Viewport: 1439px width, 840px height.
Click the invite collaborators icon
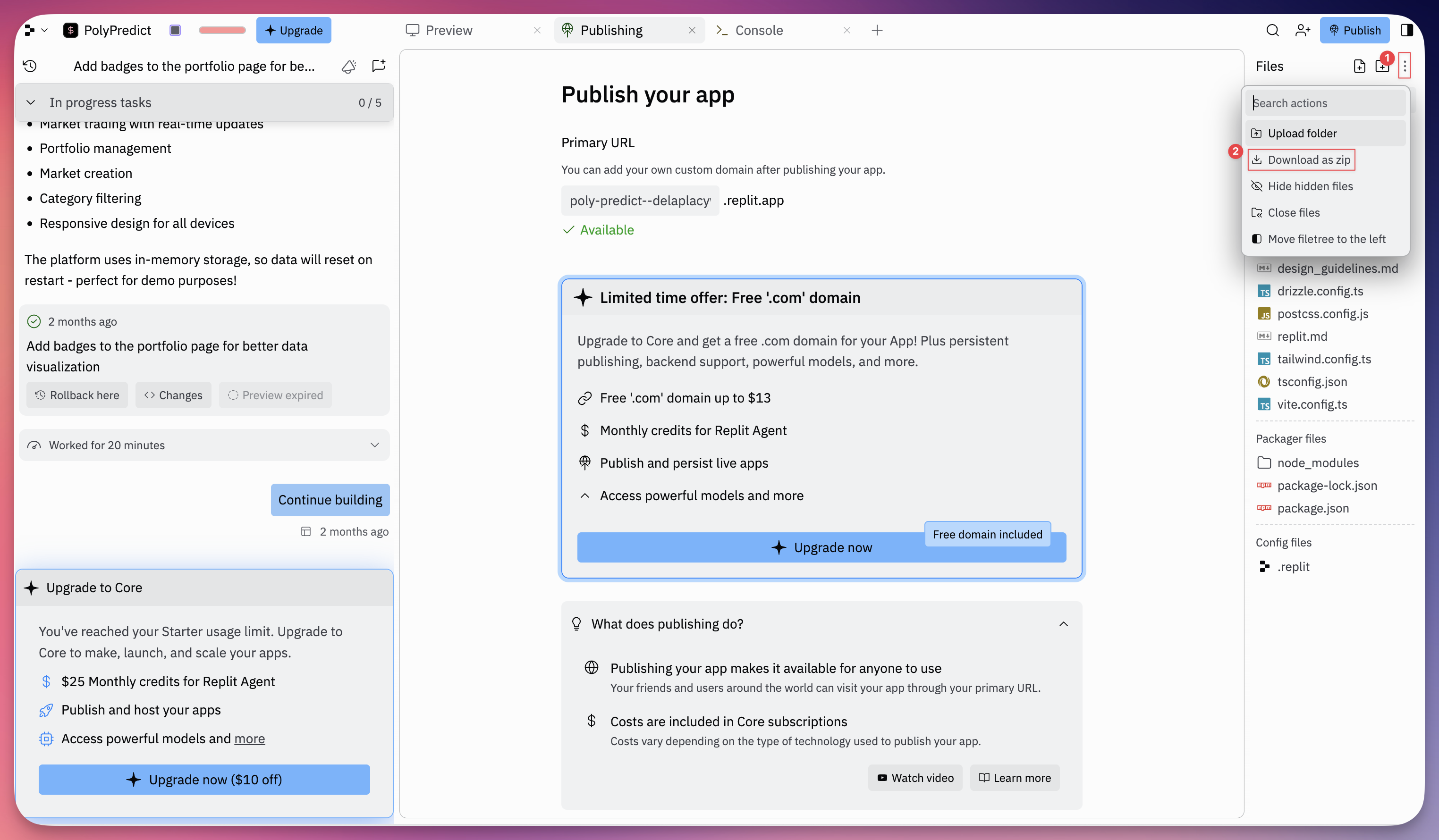[1303, 30]
